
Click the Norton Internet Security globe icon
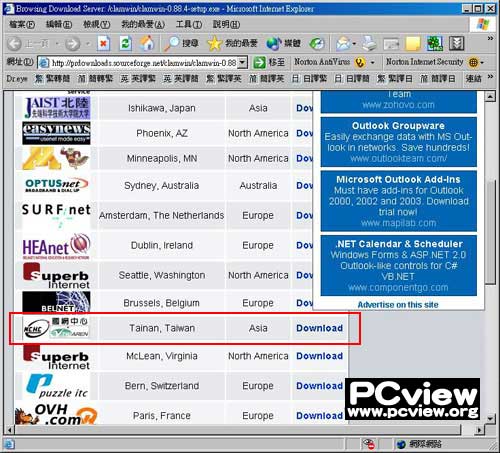(473, 62)
